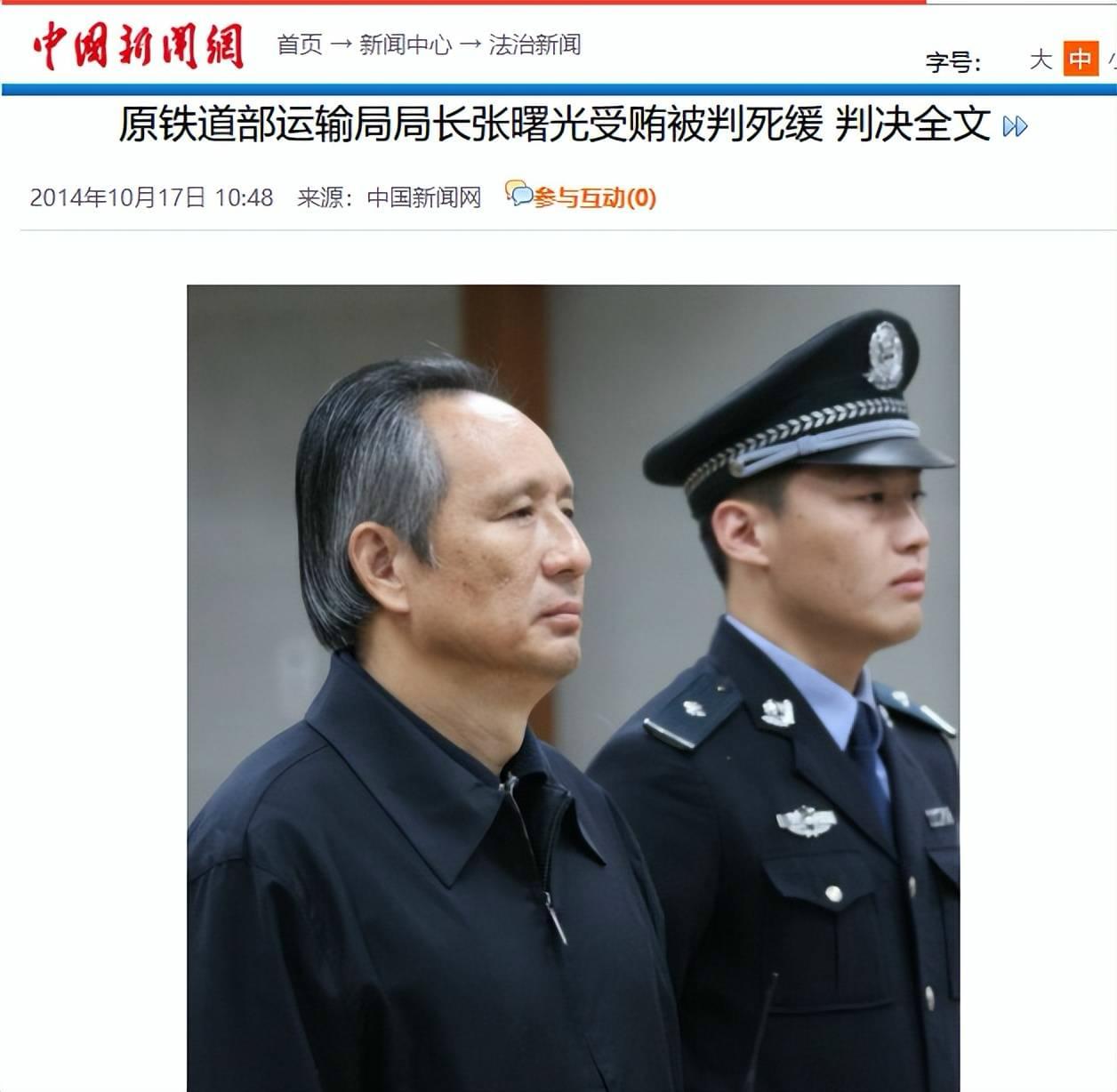Click the arrow before 法治新闻

pyautogui.click(x=470, y=44)
